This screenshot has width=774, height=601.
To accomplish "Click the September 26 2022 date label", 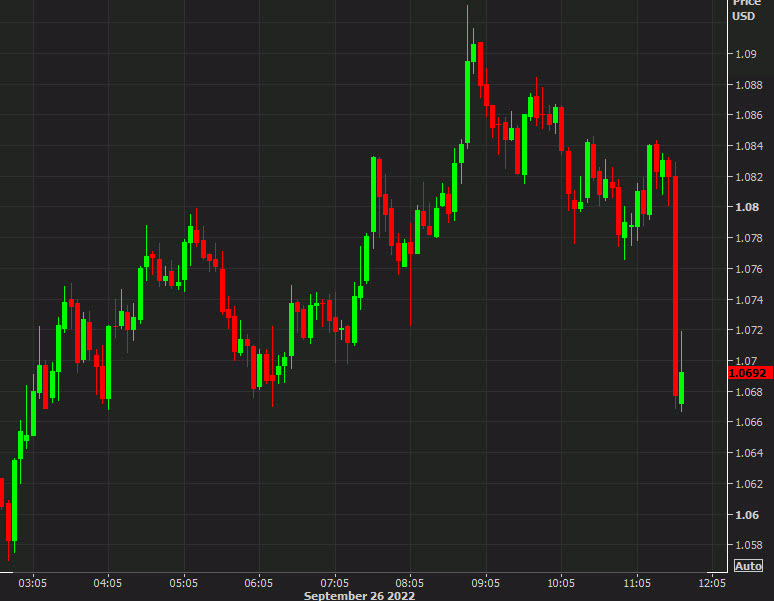I will coord(359,596).
